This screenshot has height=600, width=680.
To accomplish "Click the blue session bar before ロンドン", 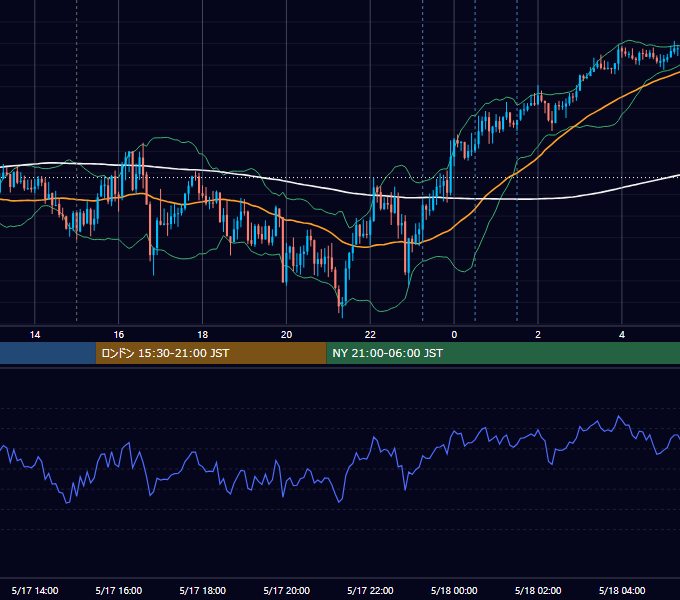I will [48, 353].
